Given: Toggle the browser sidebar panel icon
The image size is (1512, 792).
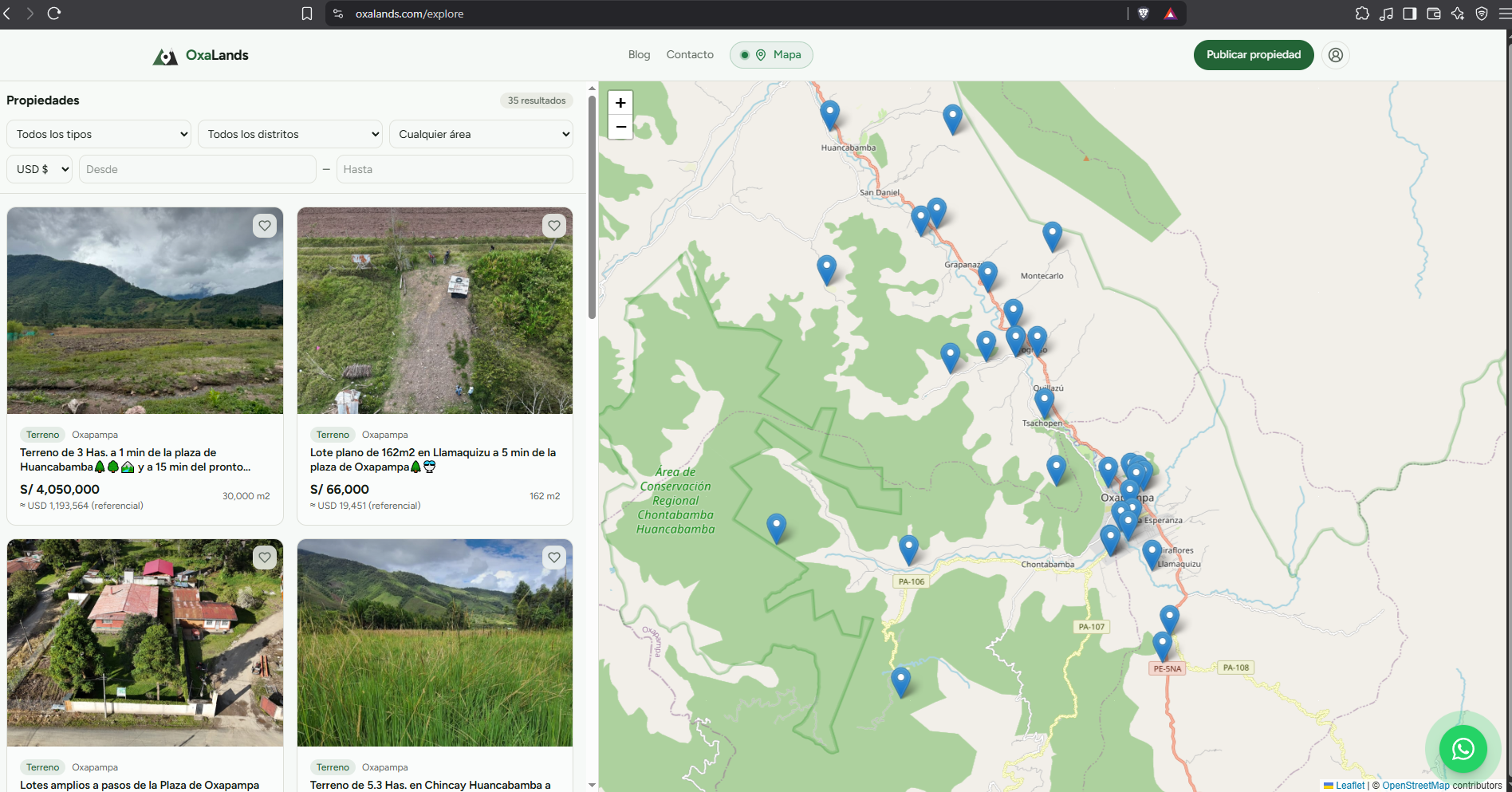Looking at the screenshot, I should click(1410, 14).
